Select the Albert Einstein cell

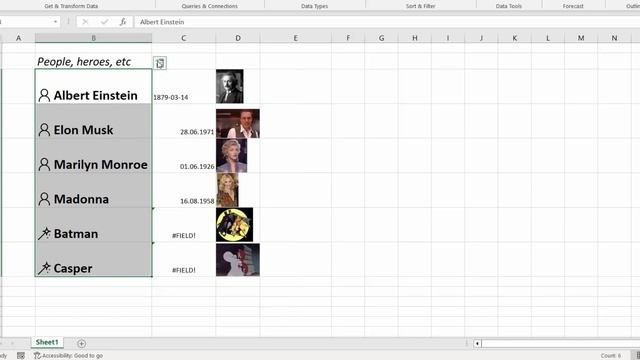(x=93, y=86)
